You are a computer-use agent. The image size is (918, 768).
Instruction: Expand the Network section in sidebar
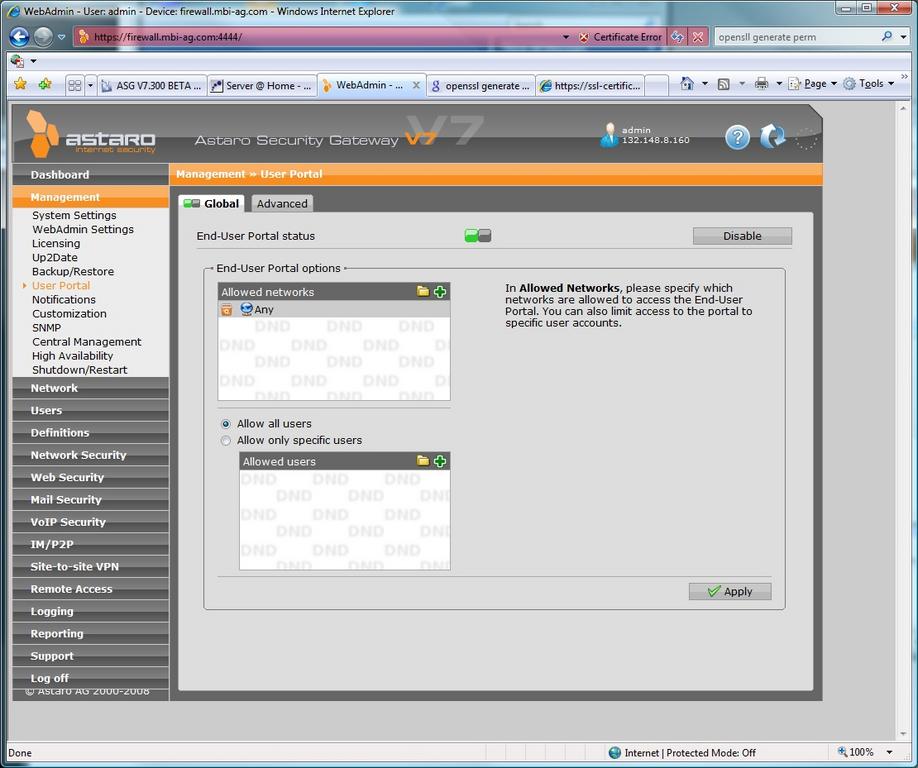coord(91,388)
